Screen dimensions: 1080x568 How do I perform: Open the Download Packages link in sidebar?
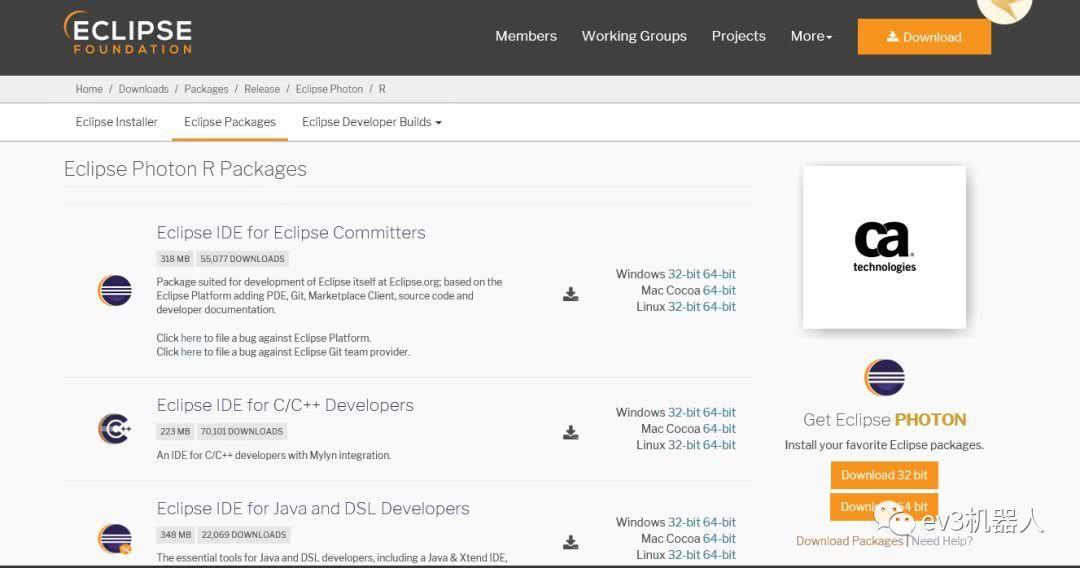tap(849, 541)
